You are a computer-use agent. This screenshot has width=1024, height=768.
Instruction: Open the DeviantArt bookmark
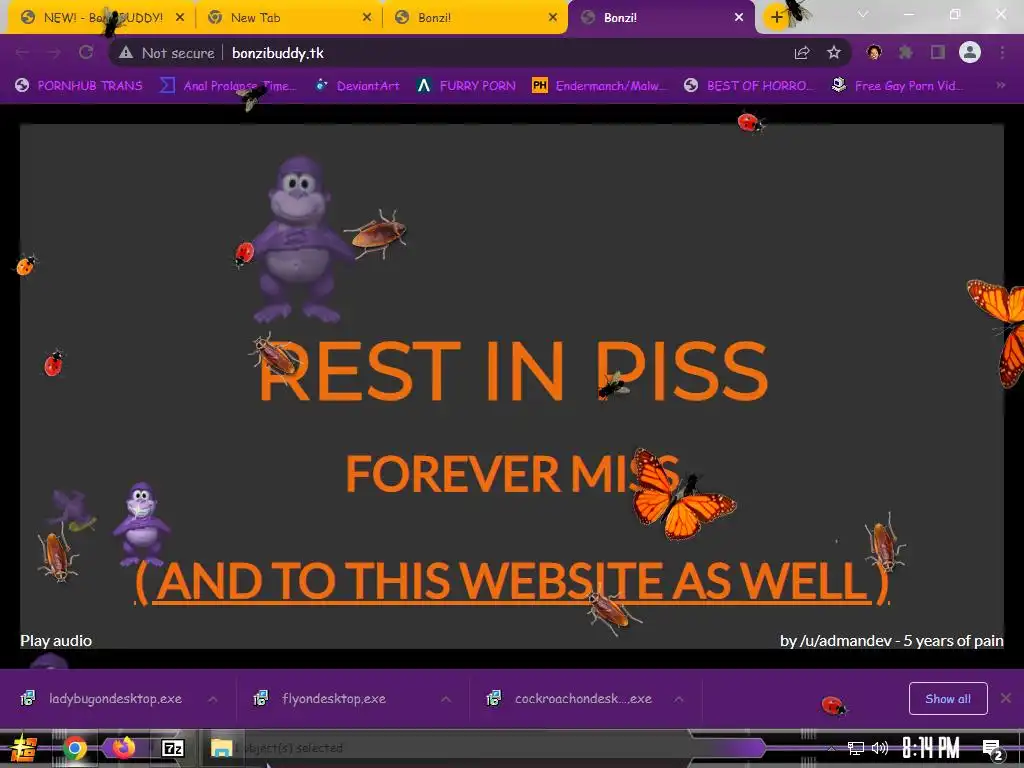(357, 86)
